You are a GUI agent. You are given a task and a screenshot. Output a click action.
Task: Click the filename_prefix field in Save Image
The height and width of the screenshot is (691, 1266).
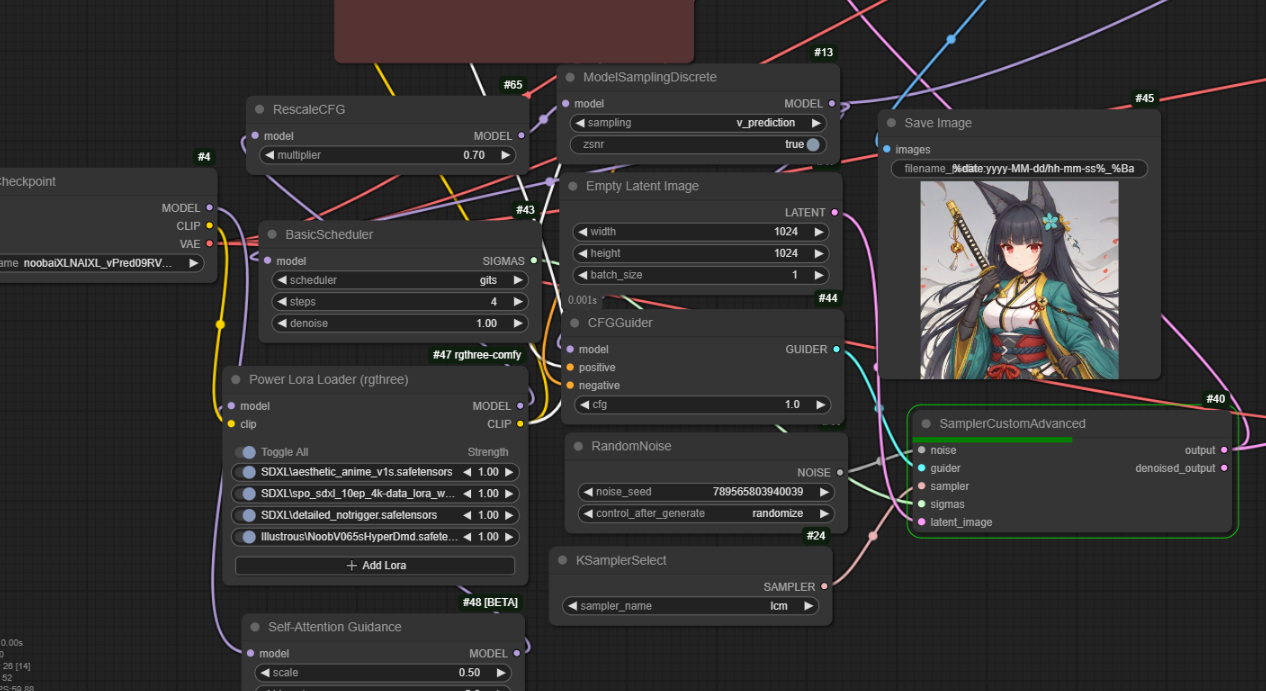point(1019,169)
